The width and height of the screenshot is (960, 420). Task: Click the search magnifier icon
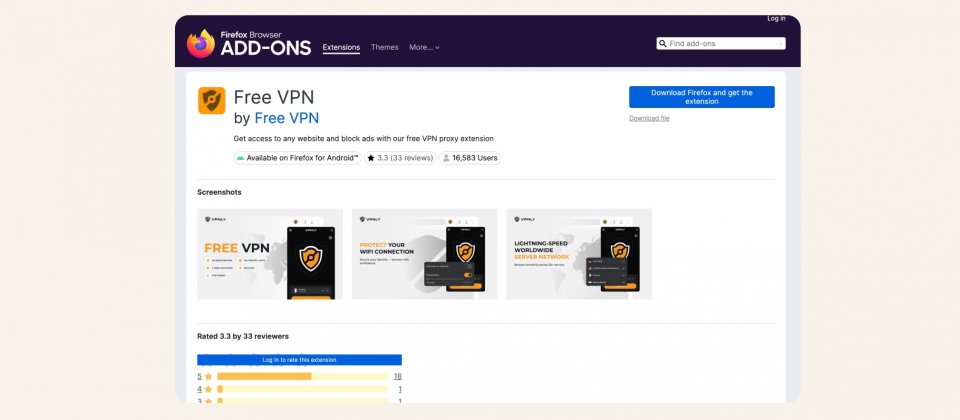pyautogui.click(x=663, y=44)
